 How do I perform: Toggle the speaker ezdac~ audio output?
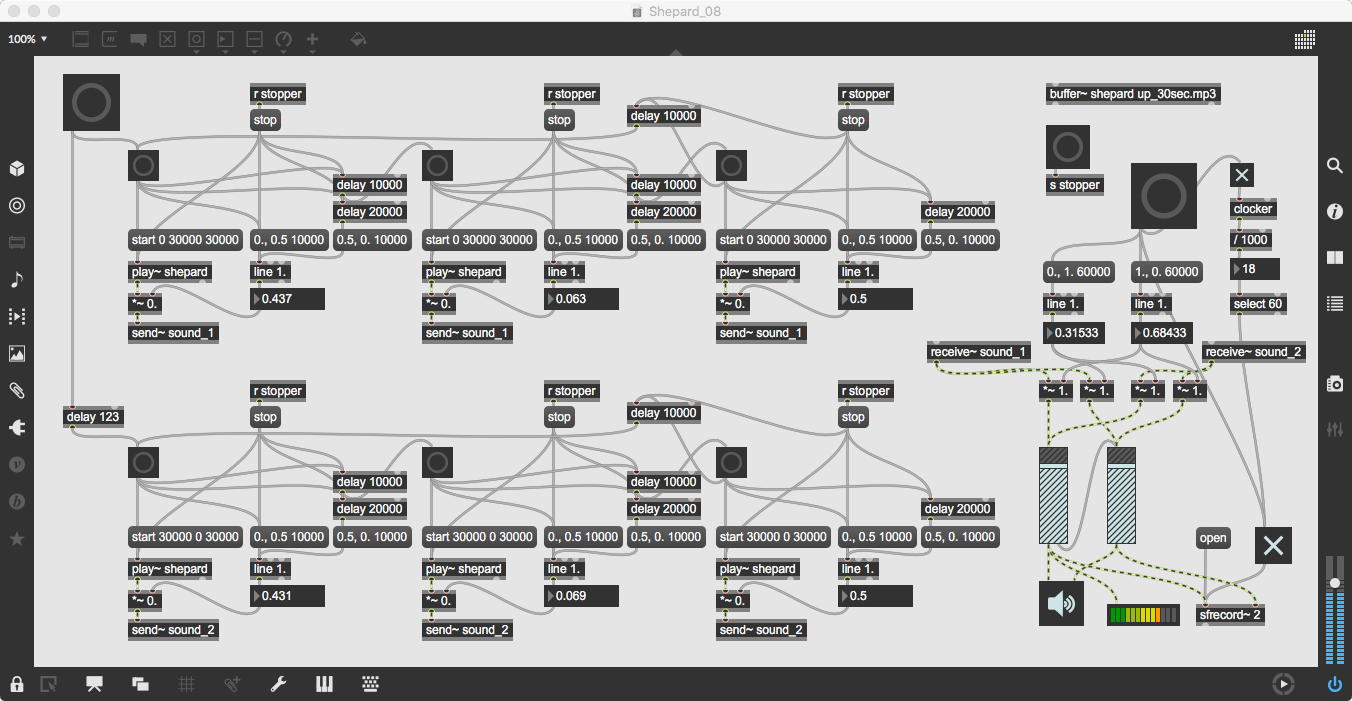(1061, 603)
